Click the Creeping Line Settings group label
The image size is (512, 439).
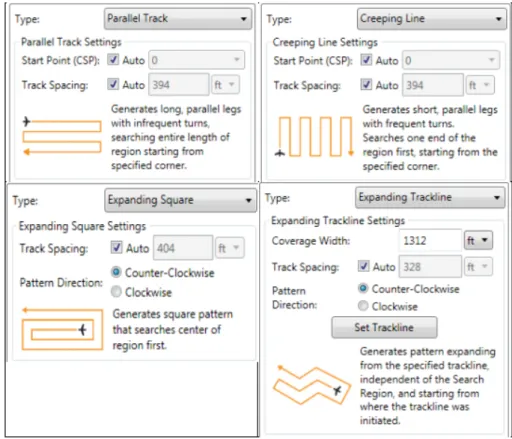pyautogui.click(x=325, y=42)
